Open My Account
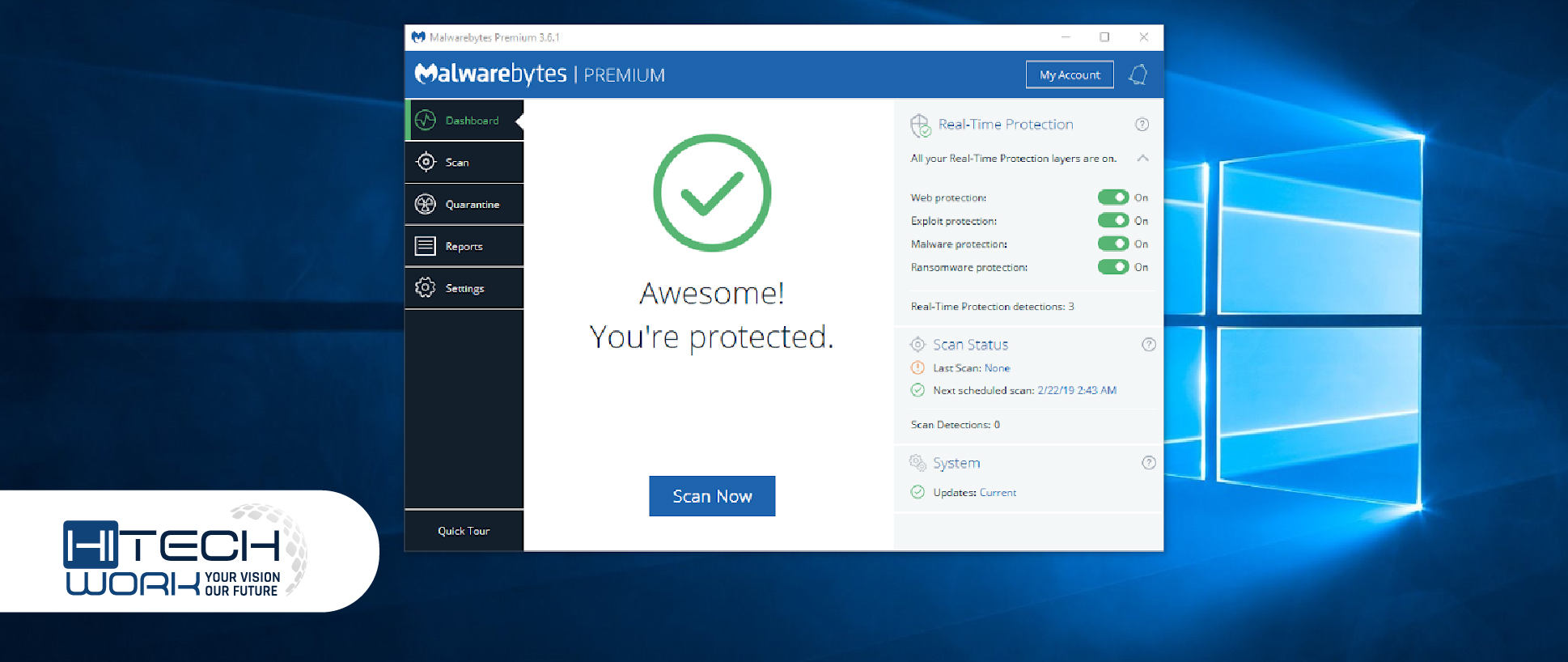1568x662 pixels. tap(1070, 74)
